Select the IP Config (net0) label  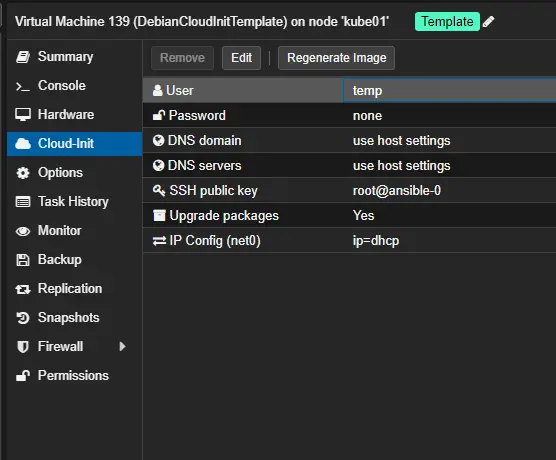point(215,241)
